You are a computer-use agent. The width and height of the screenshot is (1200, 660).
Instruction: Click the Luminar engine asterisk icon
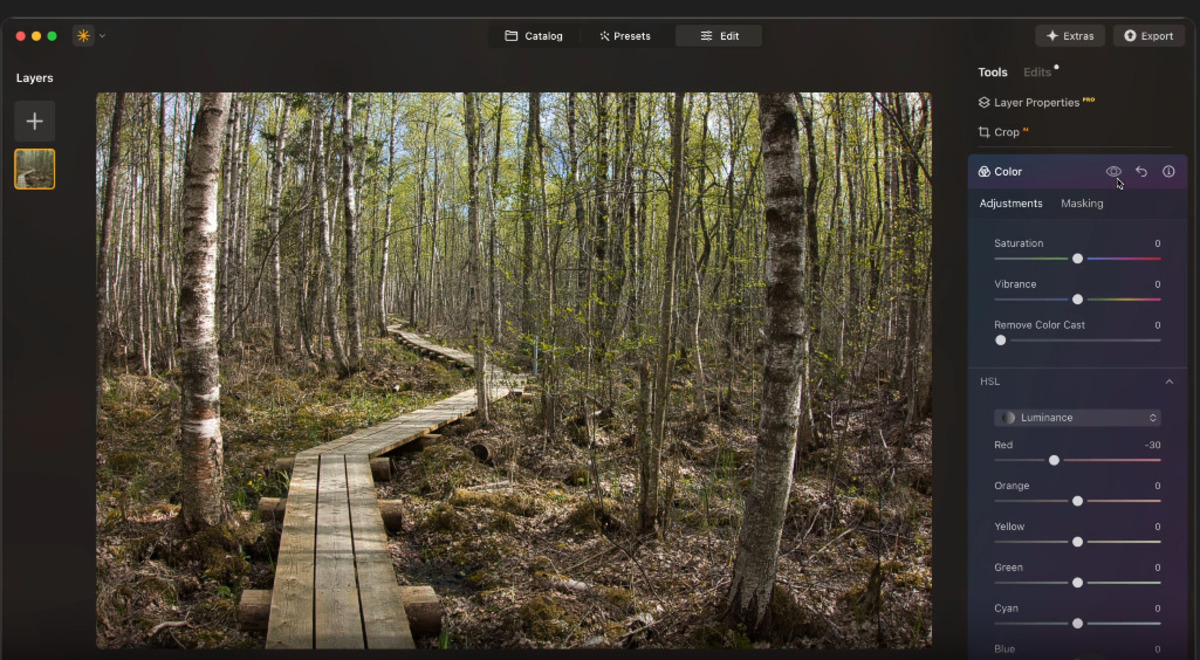[84, 34]
